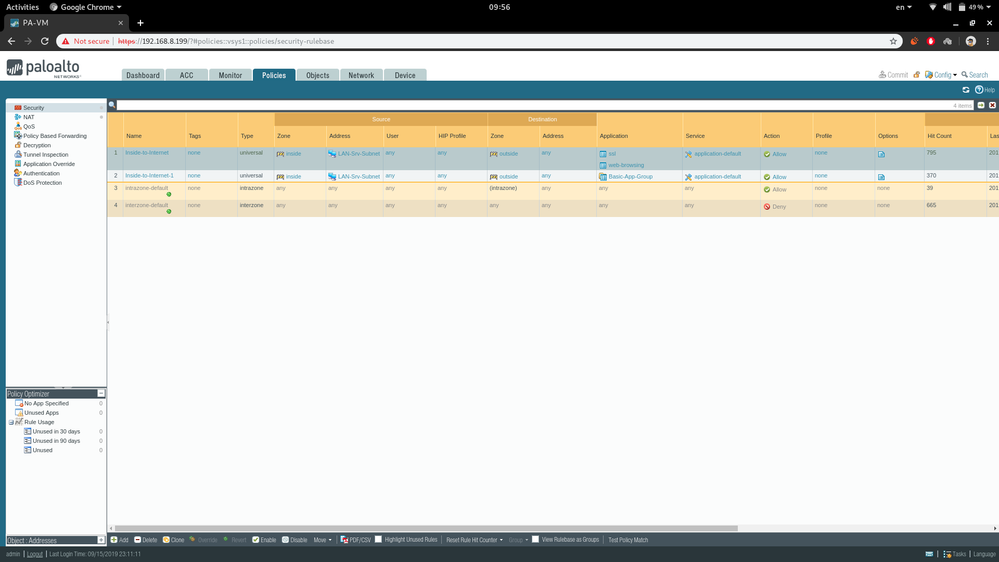Open the interzone-default rule
Viewport: 999px width, 562px height.
(147, 205)
